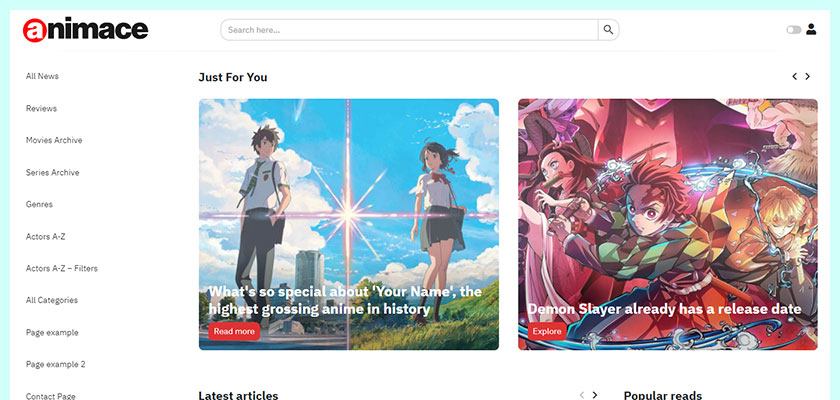
Task: Focus the 'Search here...' input field
Action: click(x=409, y=30)
